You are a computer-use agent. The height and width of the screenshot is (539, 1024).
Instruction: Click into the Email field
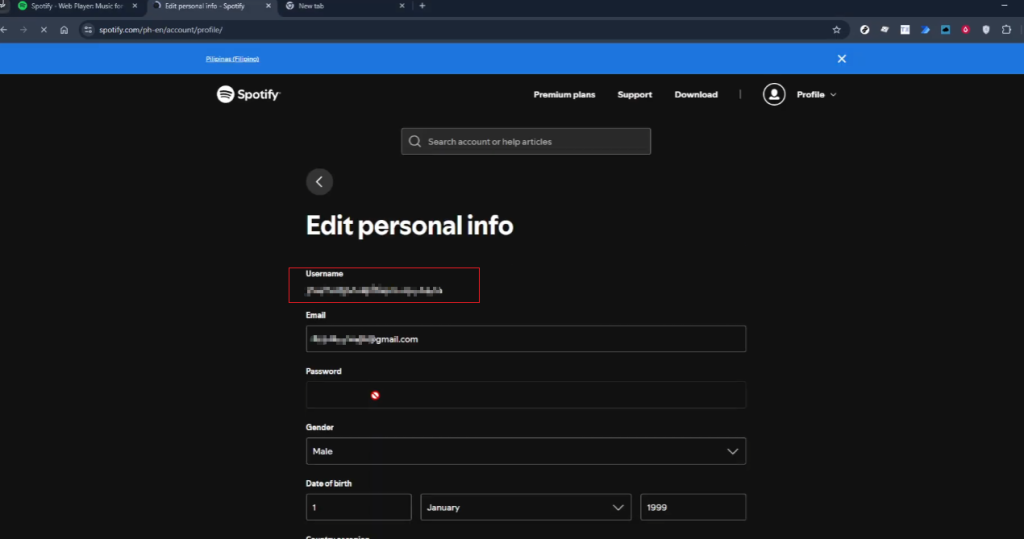click(526, 339)
